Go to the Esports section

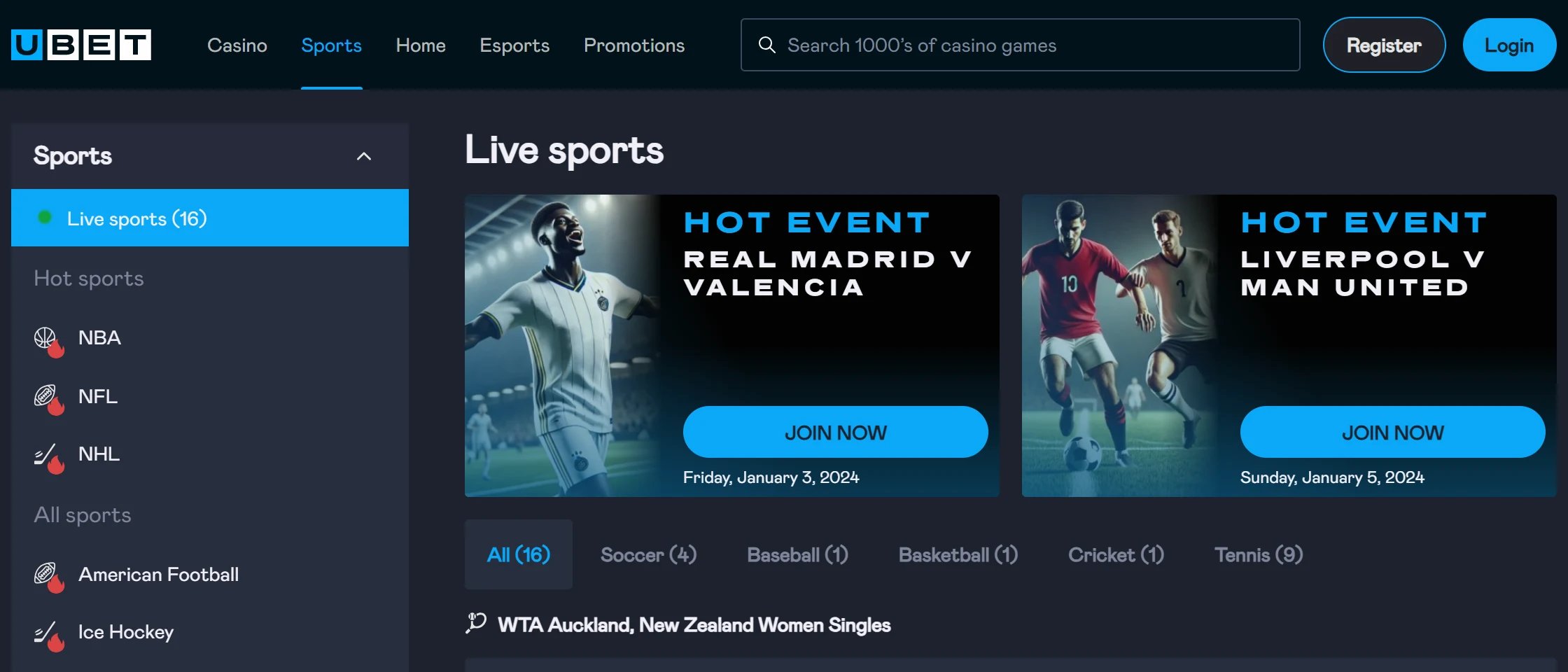[x=514, y=45]
